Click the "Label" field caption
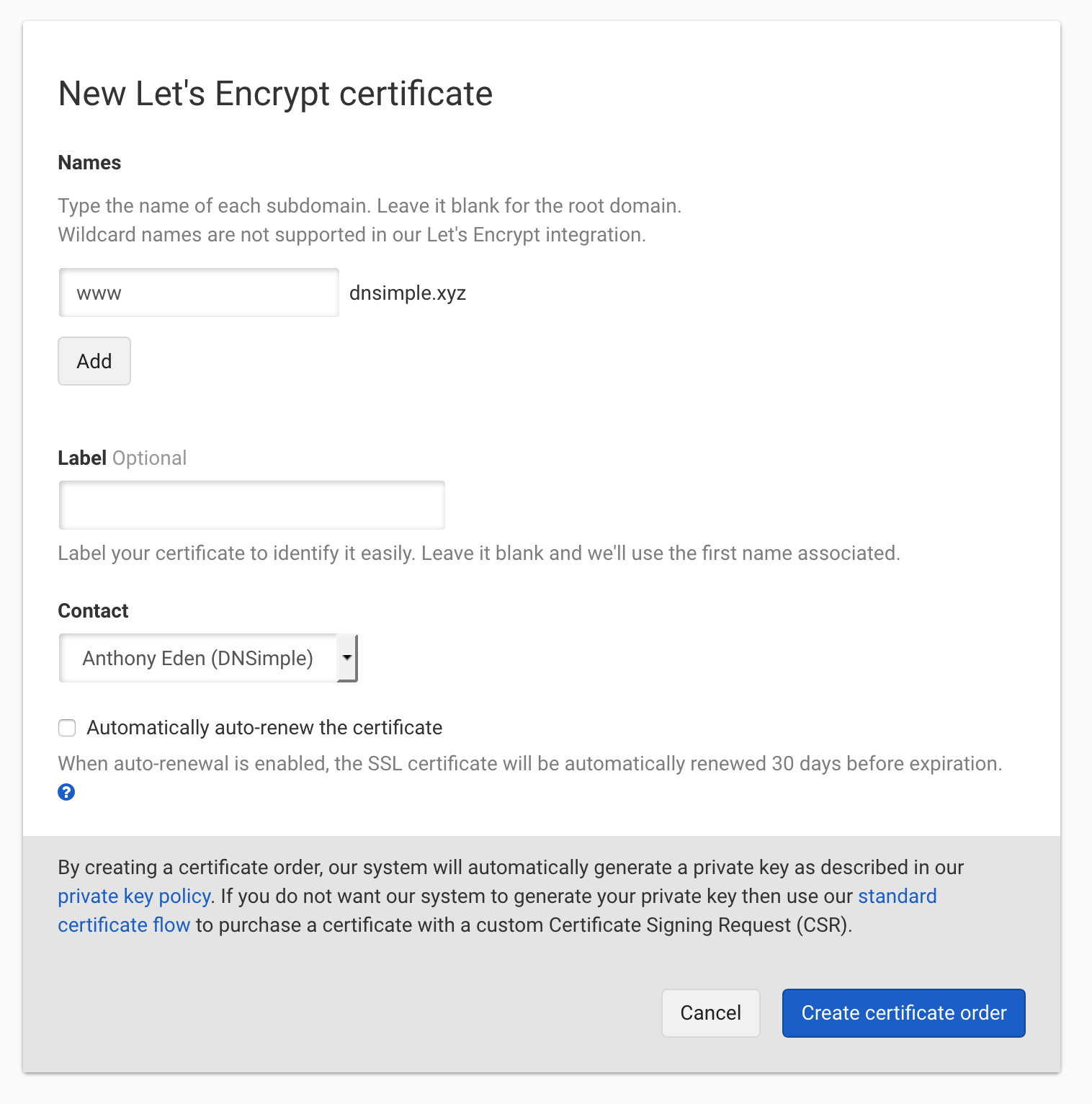 [82, 458]
